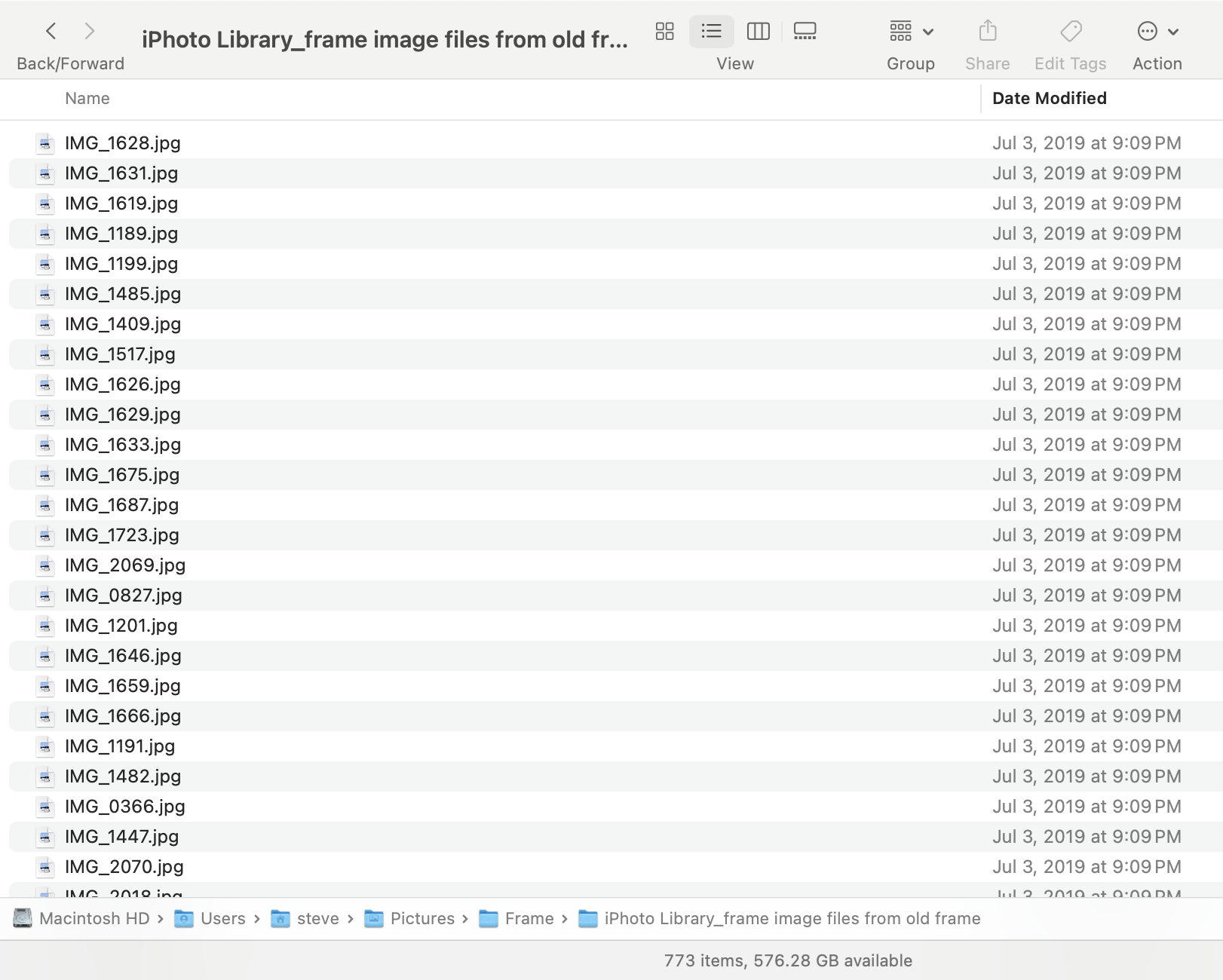
Task: Switch to column view
Action: 758,31
